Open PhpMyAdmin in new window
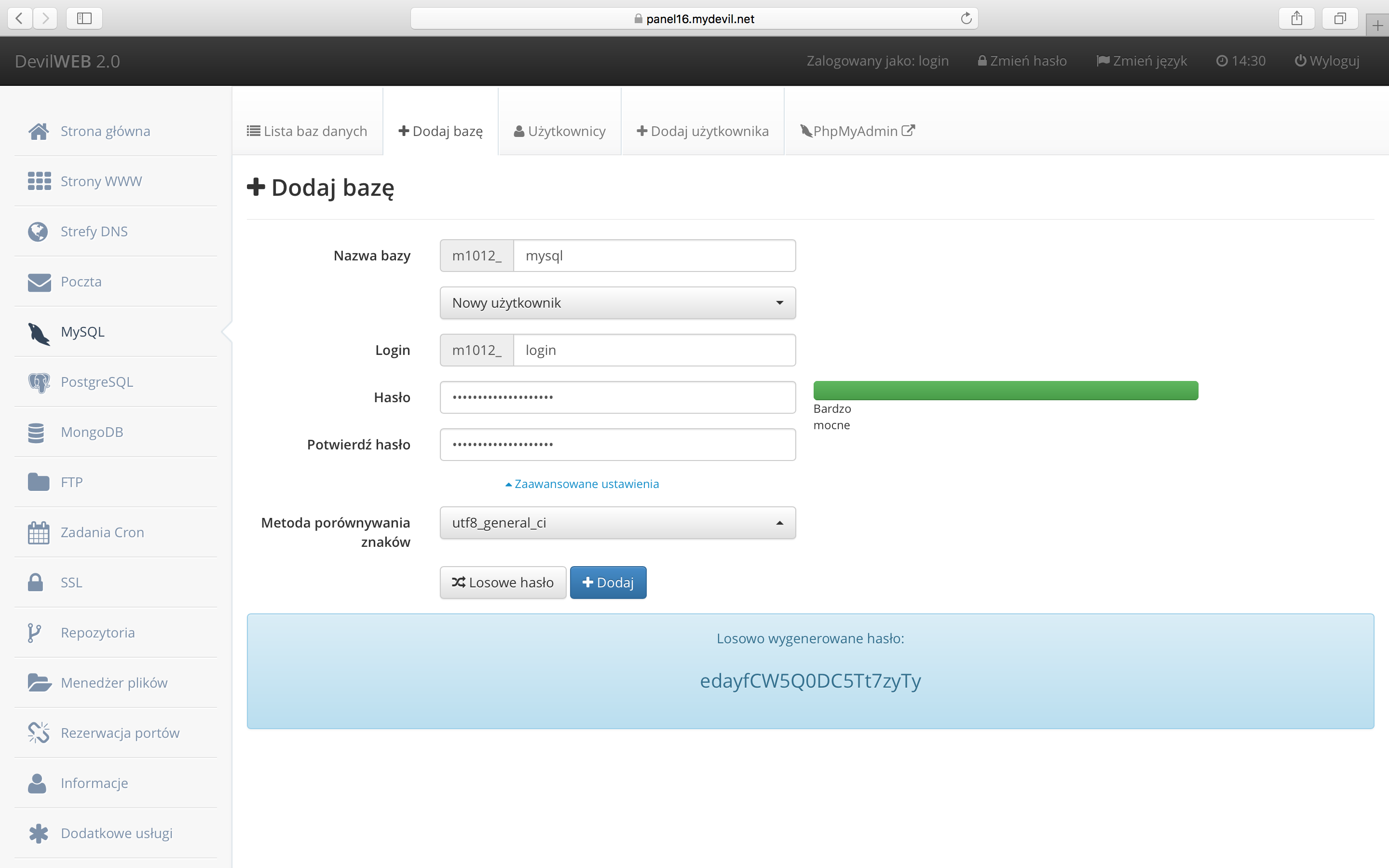 [x=855, y=131]
